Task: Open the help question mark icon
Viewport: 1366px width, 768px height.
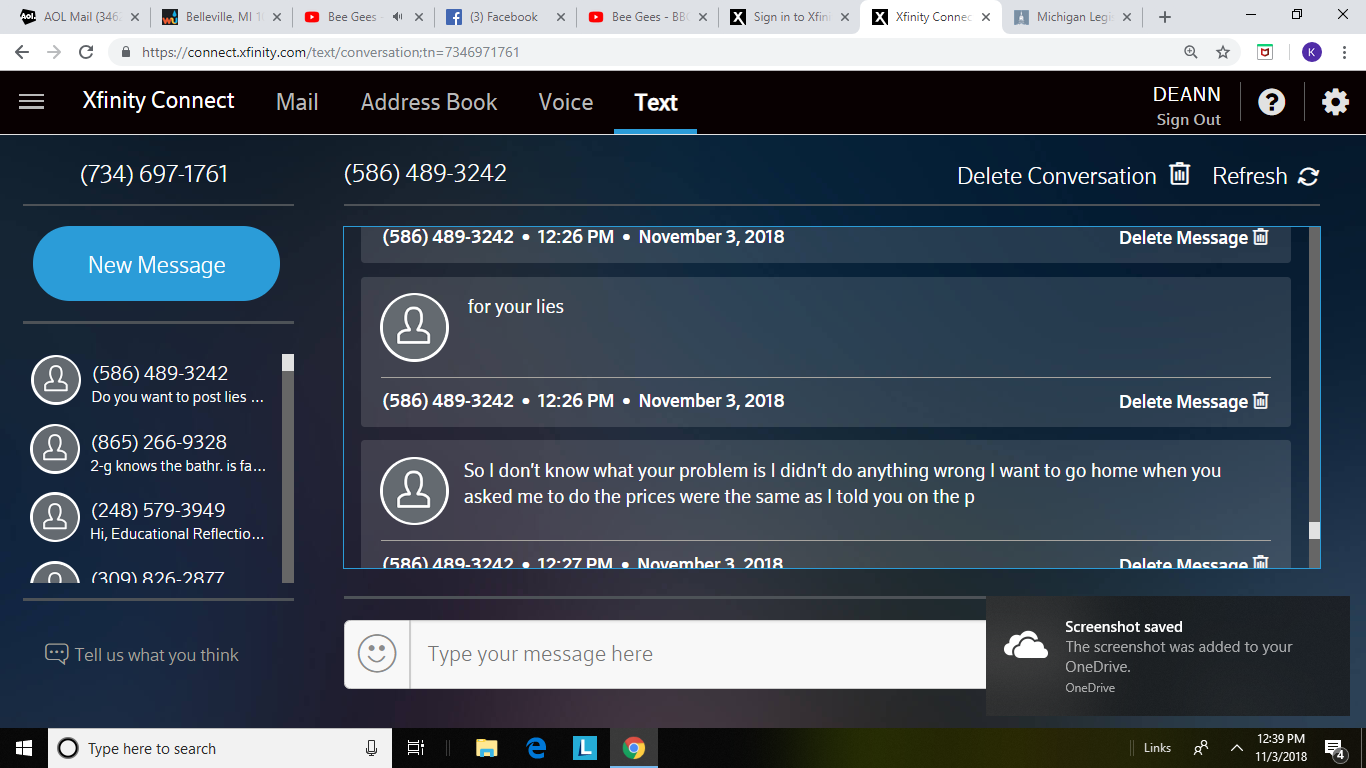Action: 1271,102
